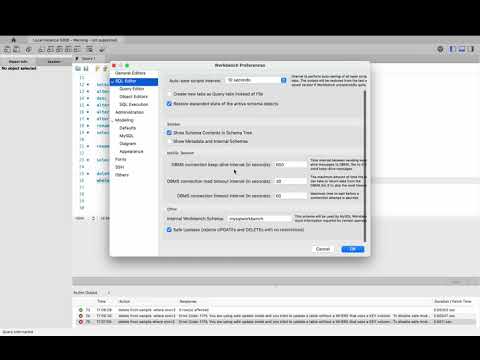Select Object Editors preferences page
Screen dimensions: 480x360
click(133, 97)
